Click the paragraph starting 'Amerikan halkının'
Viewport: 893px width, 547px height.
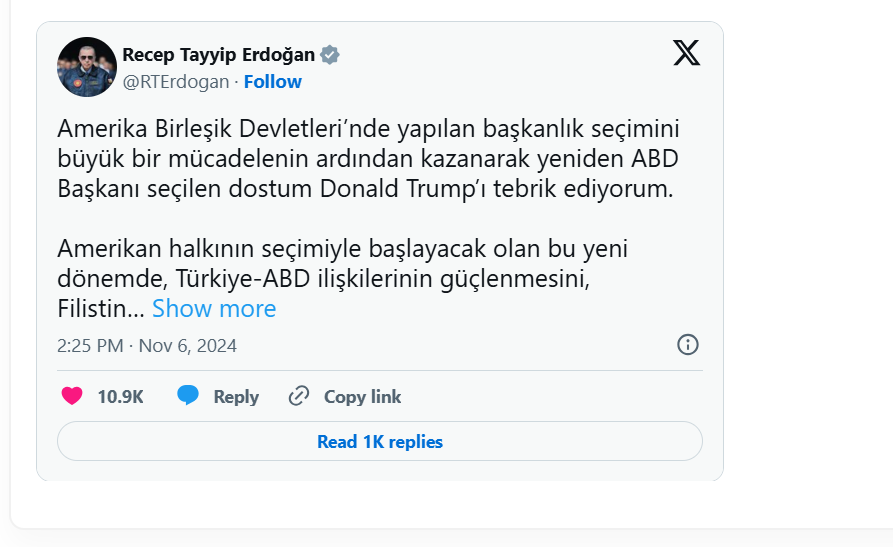point(343,248)
